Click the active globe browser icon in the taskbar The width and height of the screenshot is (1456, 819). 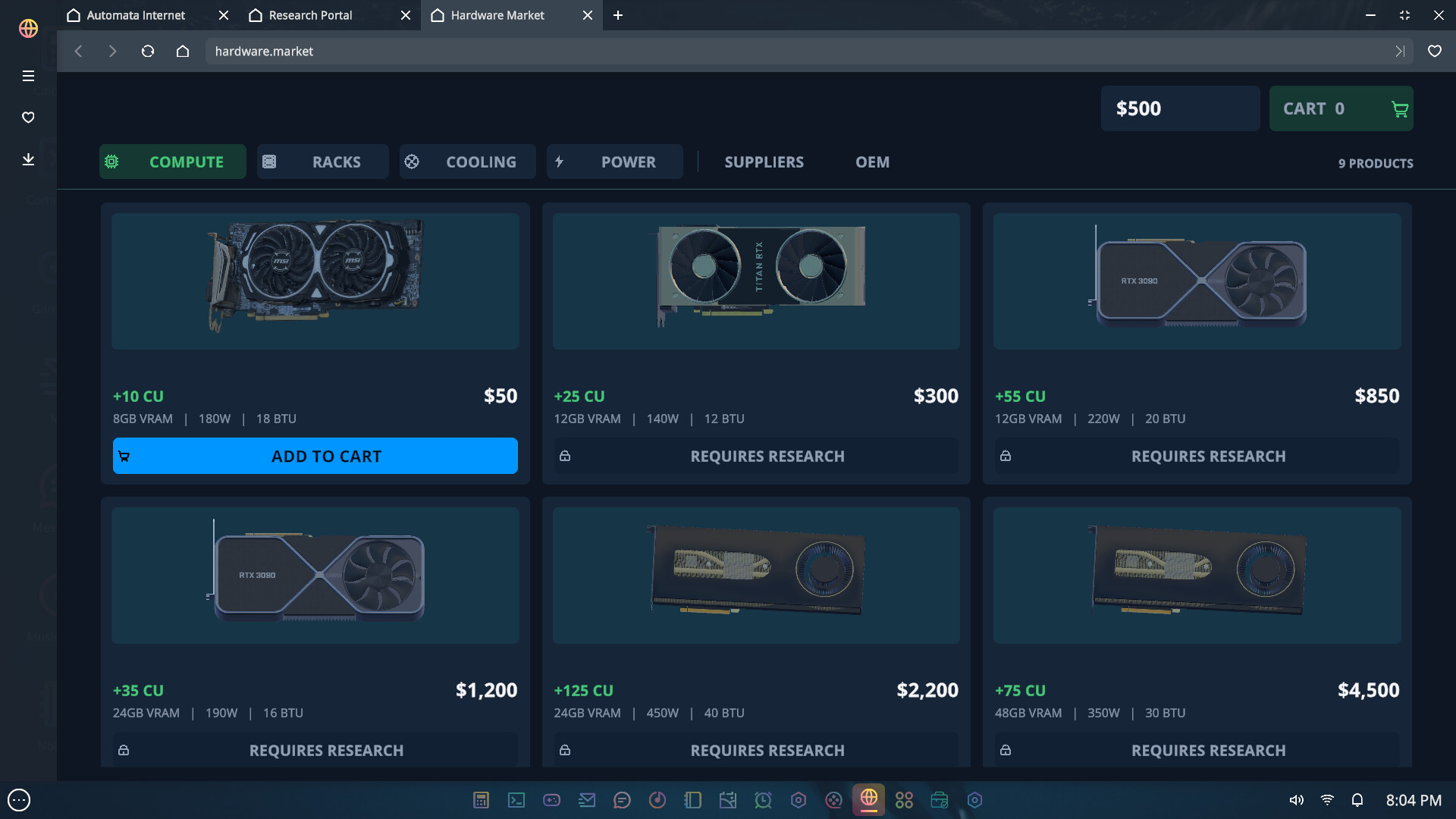pyautogui.click(x=869, y=799)
